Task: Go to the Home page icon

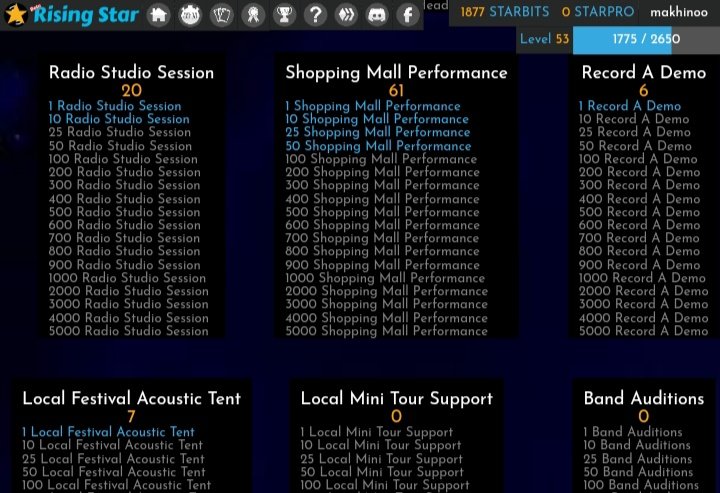Action: [158, 15]
